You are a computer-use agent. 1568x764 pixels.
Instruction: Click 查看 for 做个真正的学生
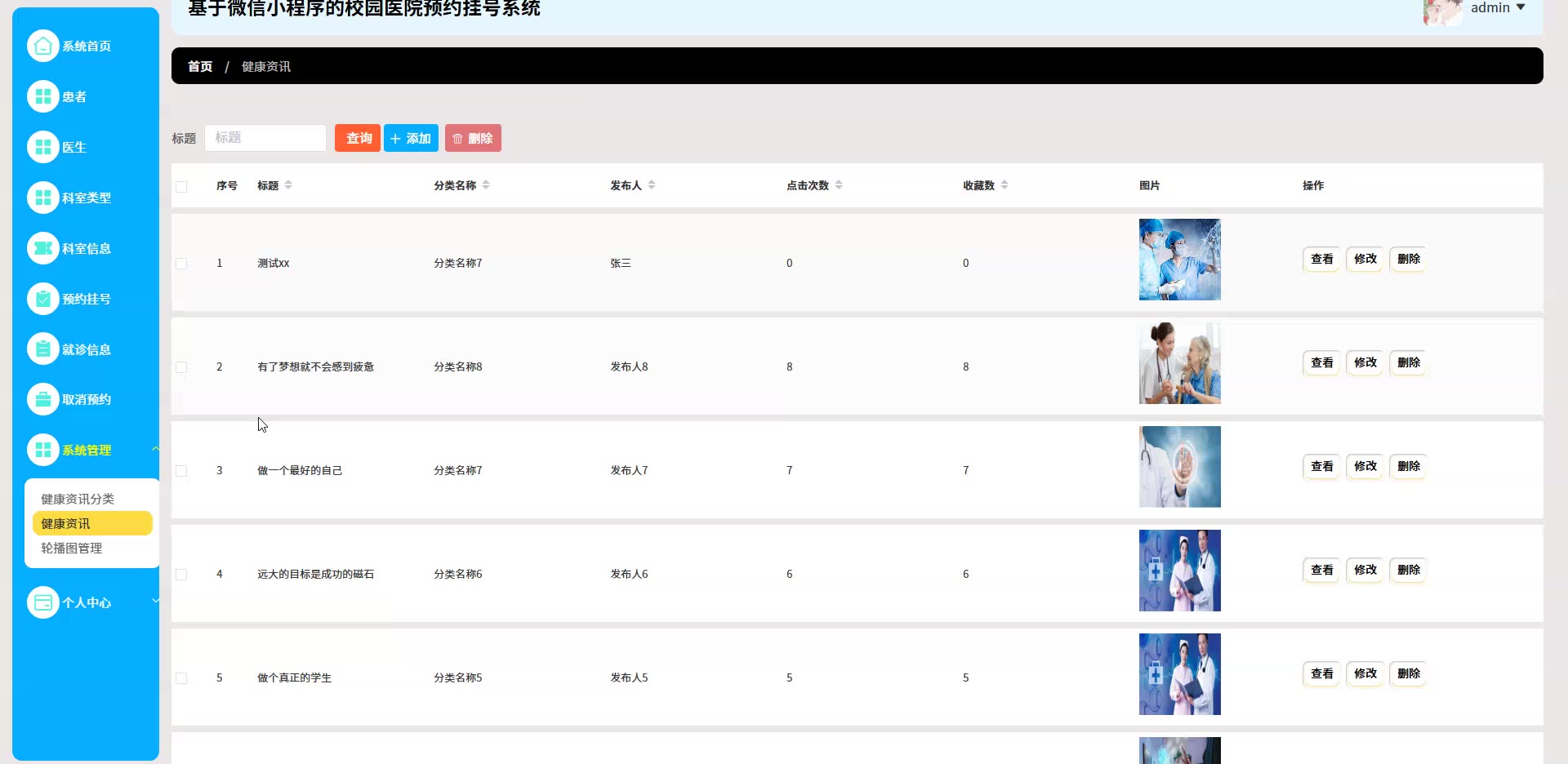tap(1321, 673)
